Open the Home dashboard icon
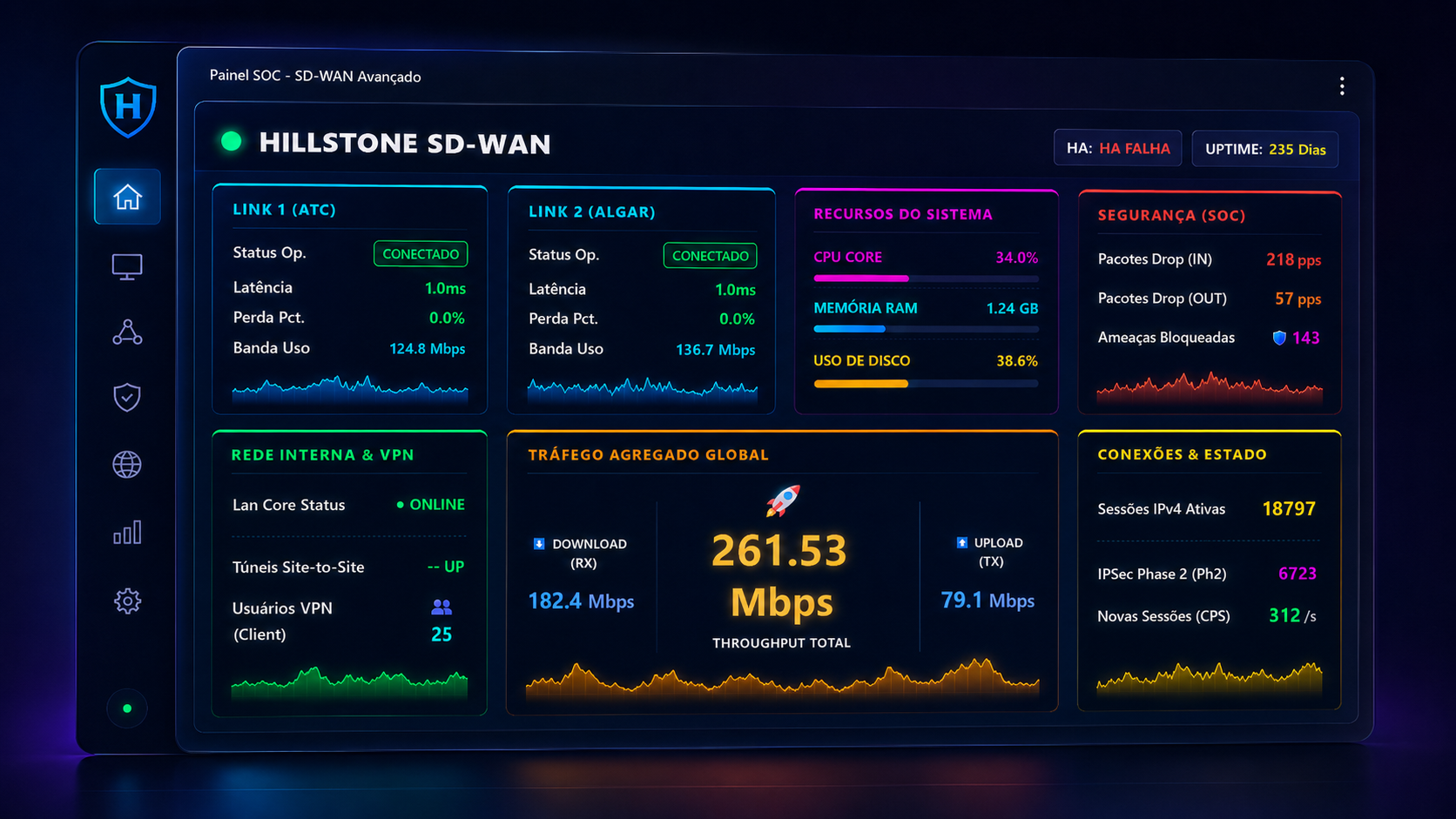The width and height of the screenshot is (1456, 819). pos(127,197)
